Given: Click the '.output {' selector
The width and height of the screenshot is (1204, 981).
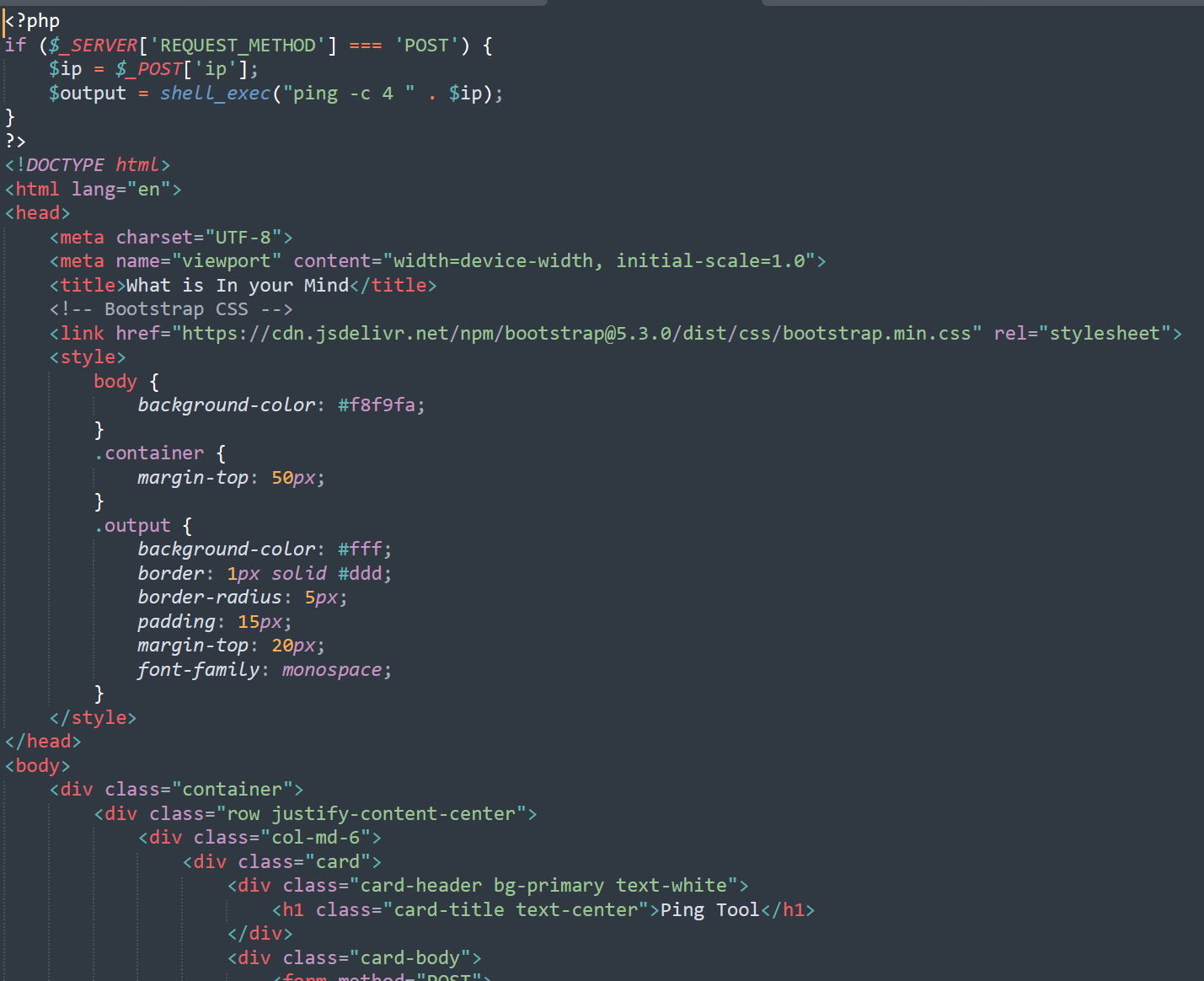Looking at the screenshot, I should coord(143,525).
